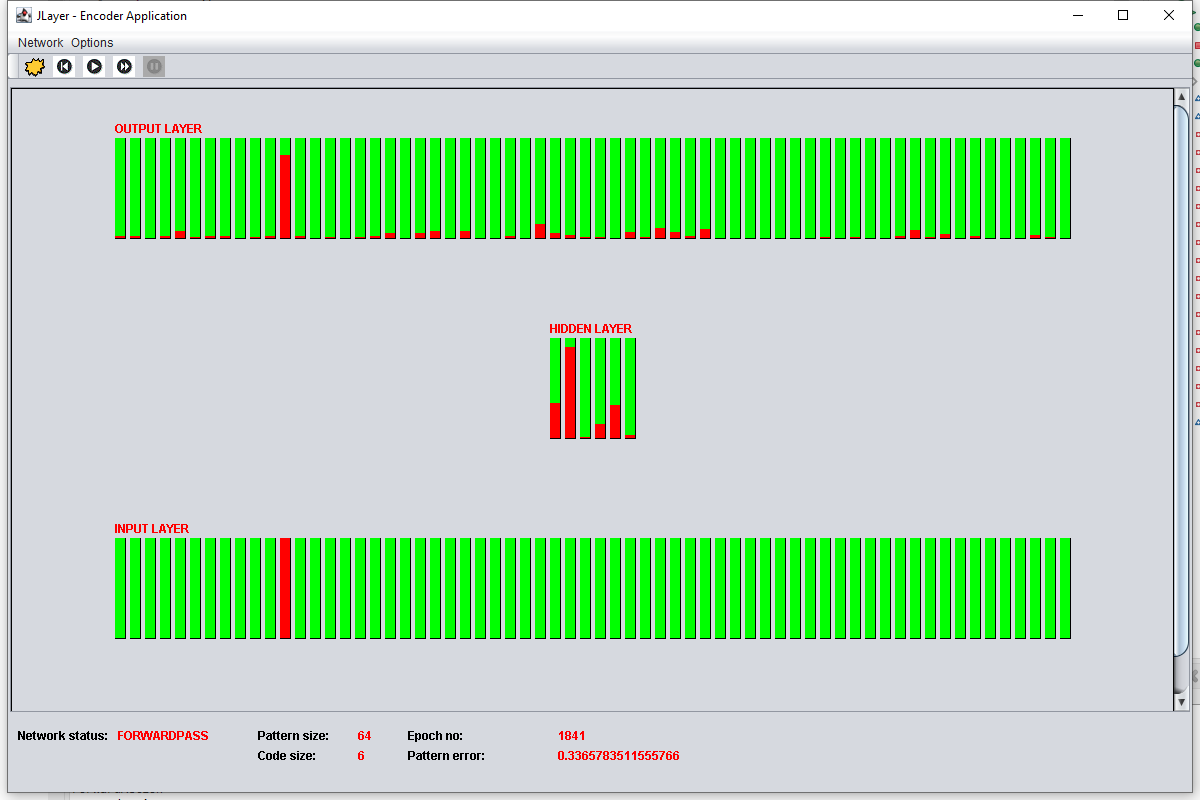Click the vertical scrollbar down arrow
1200x800 pixels.
pyautogui.click(x=1181, y=702)
